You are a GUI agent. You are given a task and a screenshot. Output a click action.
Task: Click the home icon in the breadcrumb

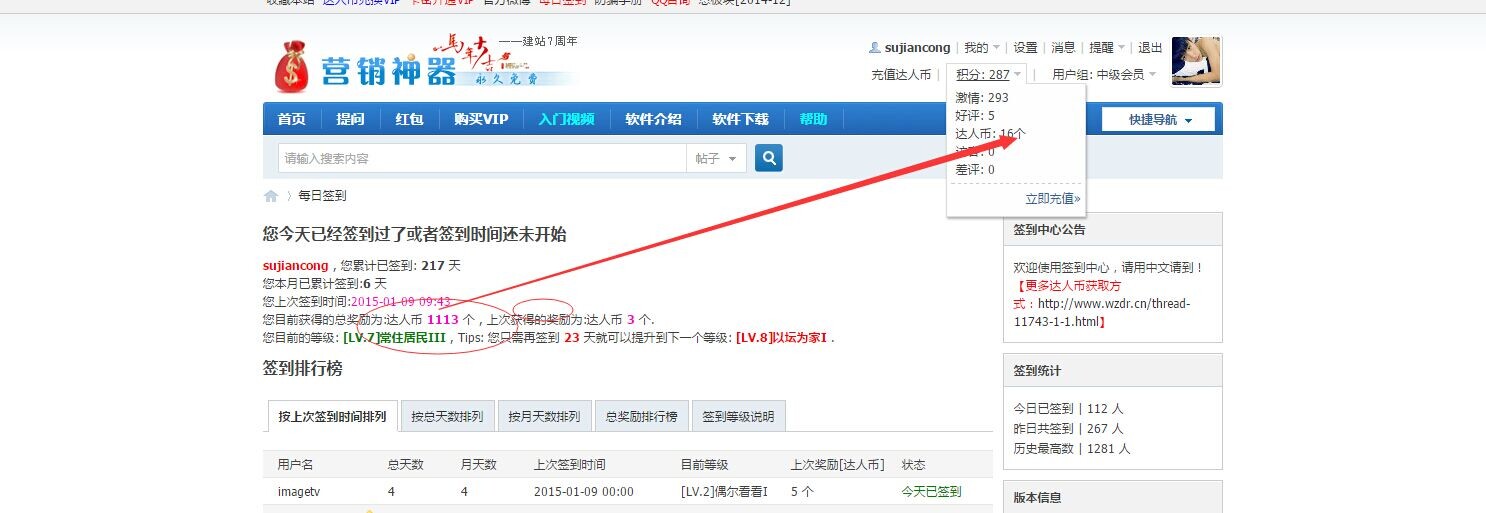point(271,196)
